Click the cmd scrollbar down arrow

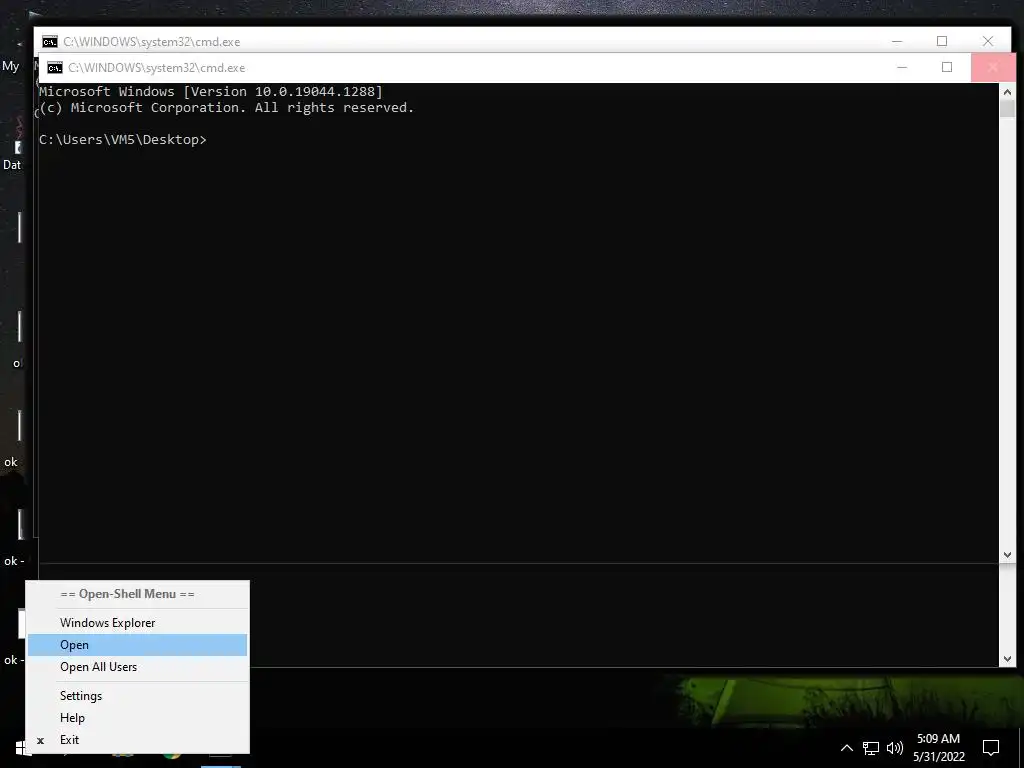coord(1007,555)
